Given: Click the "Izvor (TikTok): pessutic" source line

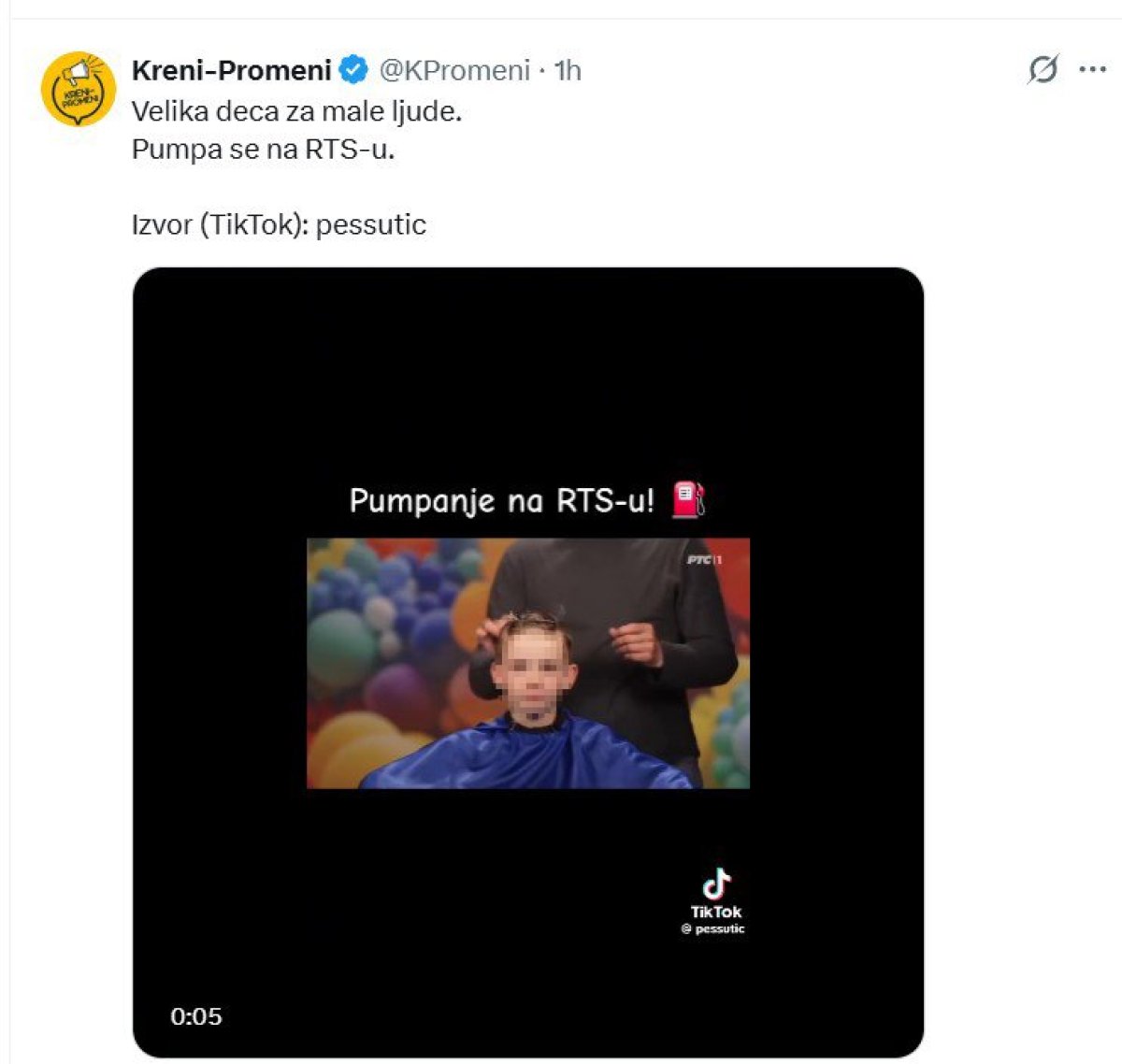Looking at the screenshot, I should coord(279,224).
